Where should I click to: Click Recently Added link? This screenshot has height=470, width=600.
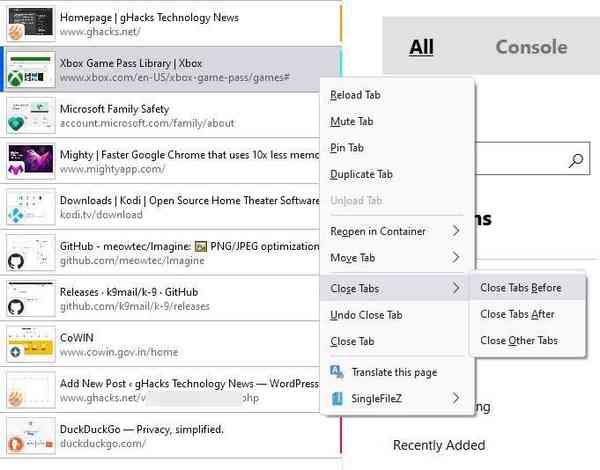pyautogui.click(x=439, y=445)
